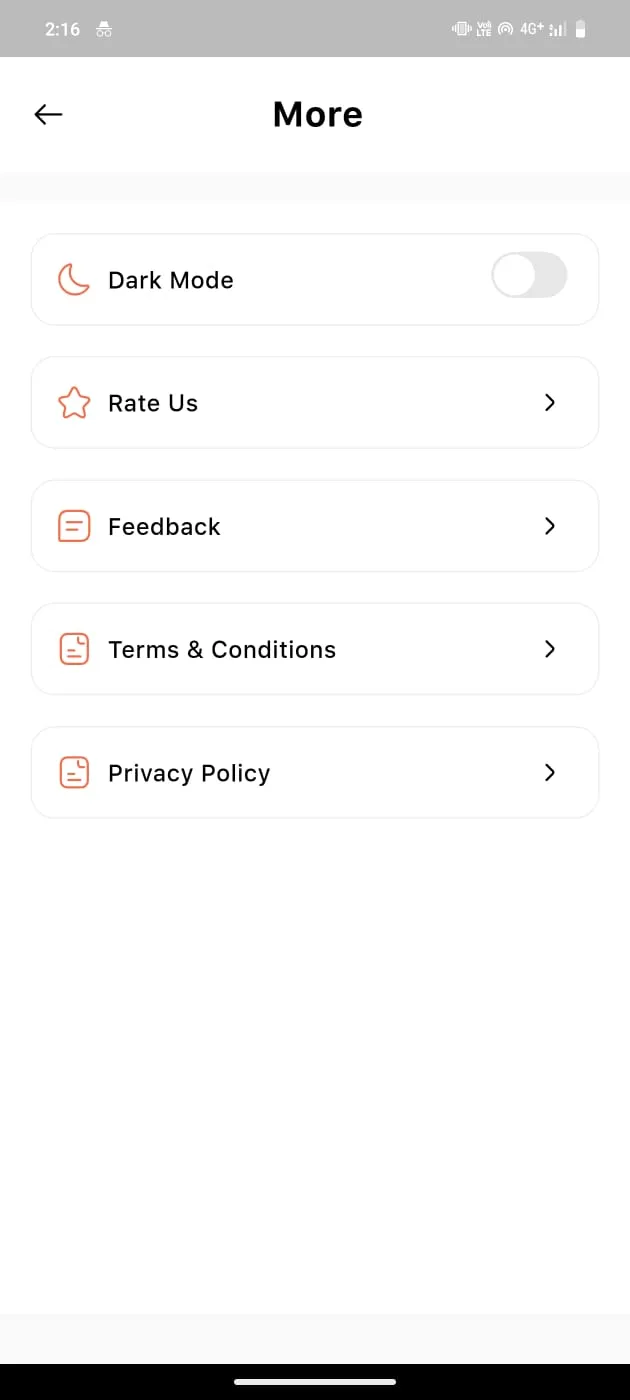The height and width of the screenshot is (1400, 630).
Task: Click the Feedback note icon
Action: (74, 526)
